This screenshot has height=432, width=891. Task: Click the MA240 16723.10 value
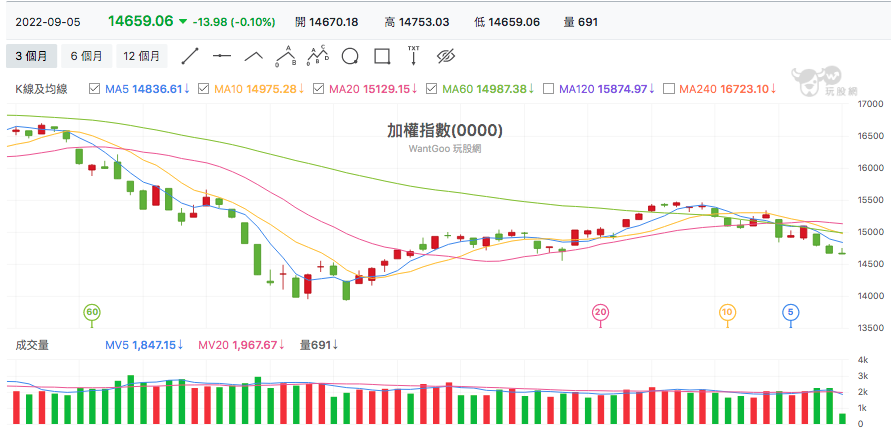pos(728,89)
